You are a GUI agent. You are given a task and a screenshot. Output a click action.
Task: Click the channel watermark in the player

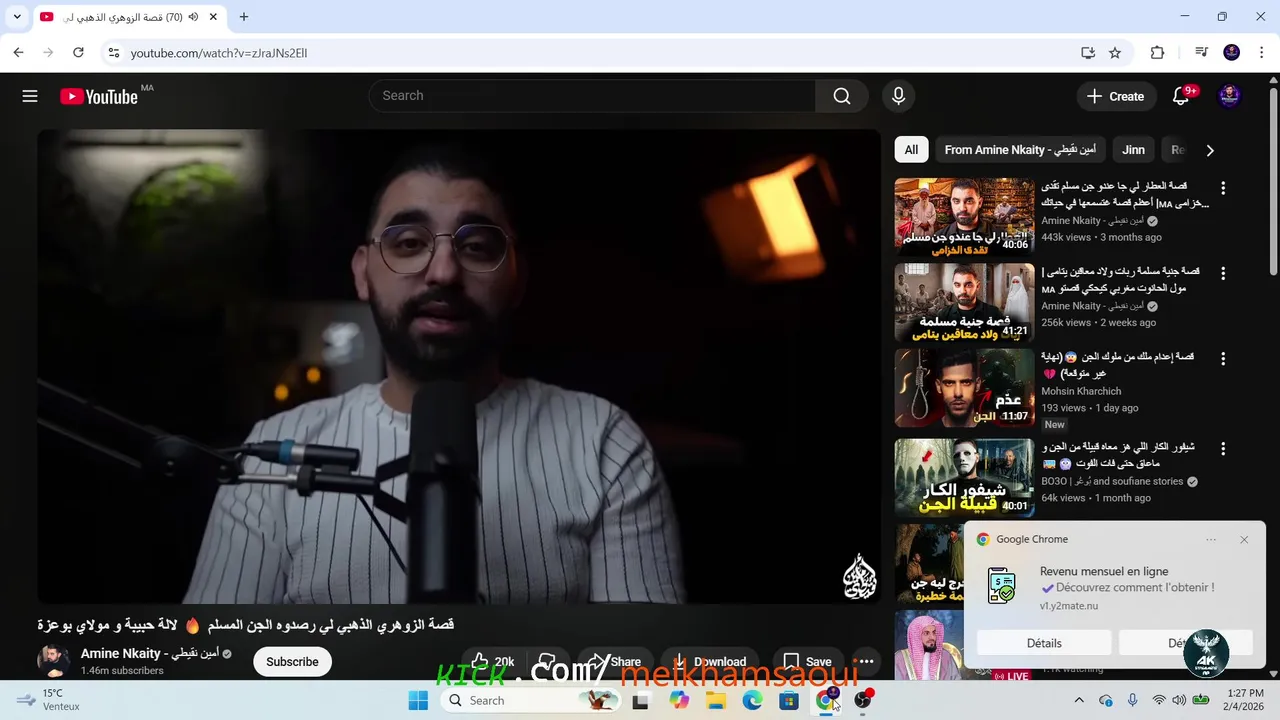(x=859, y=577)
